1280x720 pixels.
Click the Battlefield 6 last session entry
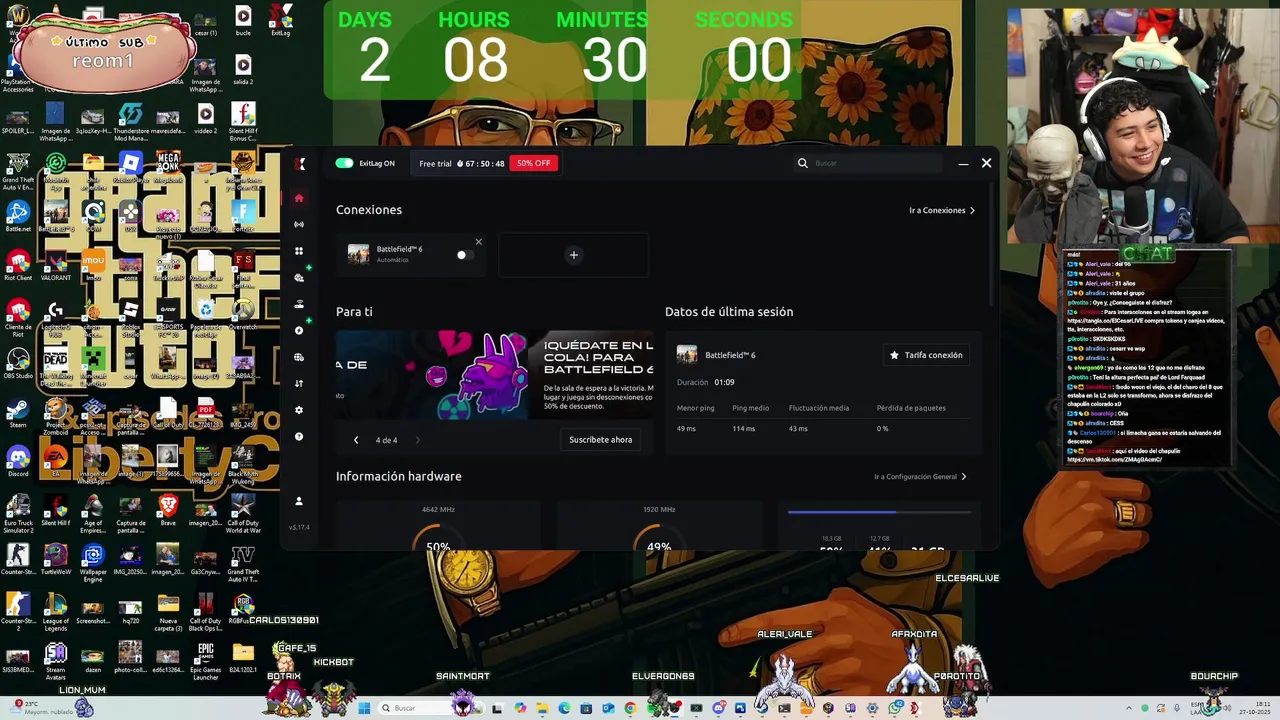(x=717, y=355)
